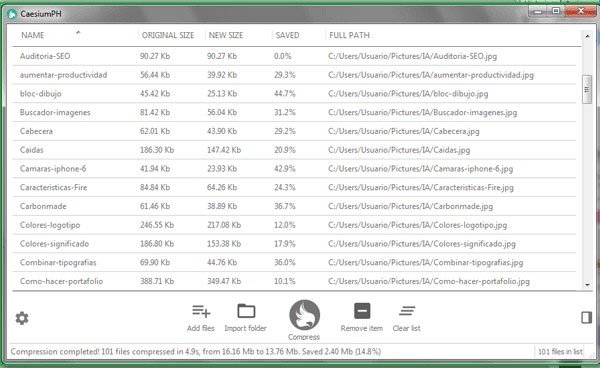Click the Carbonmade.jpg full path cell
Image resolution: width=600 pixels, height=368 pixels.
coord(411,206)
